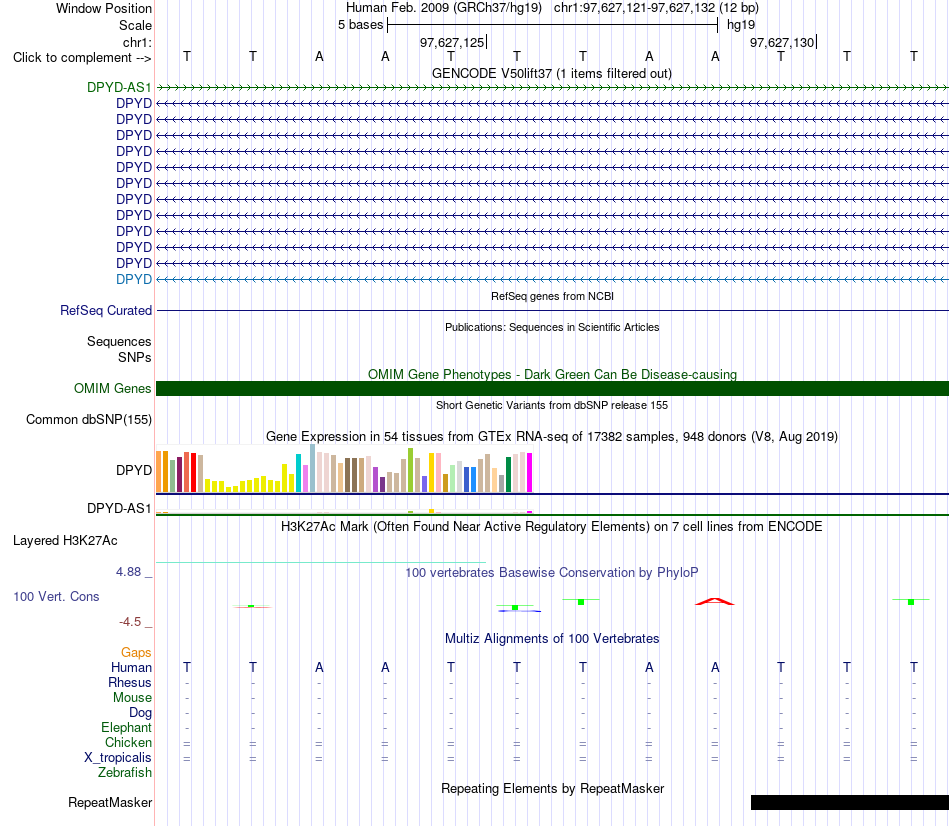Click the cyan bar in DPYD expression chart
This screenshot has width=950, height=826.
(298, 473)
